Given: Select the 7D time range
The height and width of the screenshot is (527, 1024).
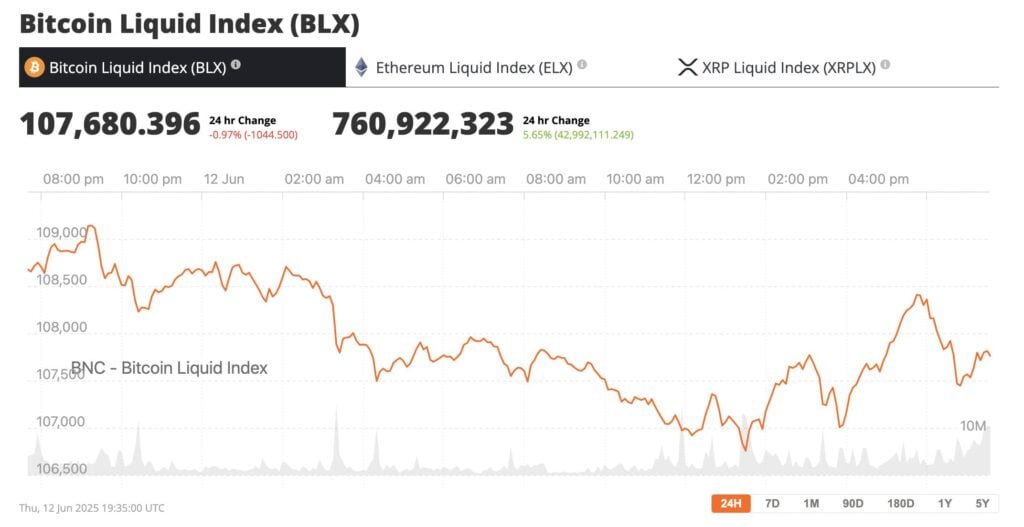Looking at the screenshot, I should pyautogui.click(x=772, y=503).
